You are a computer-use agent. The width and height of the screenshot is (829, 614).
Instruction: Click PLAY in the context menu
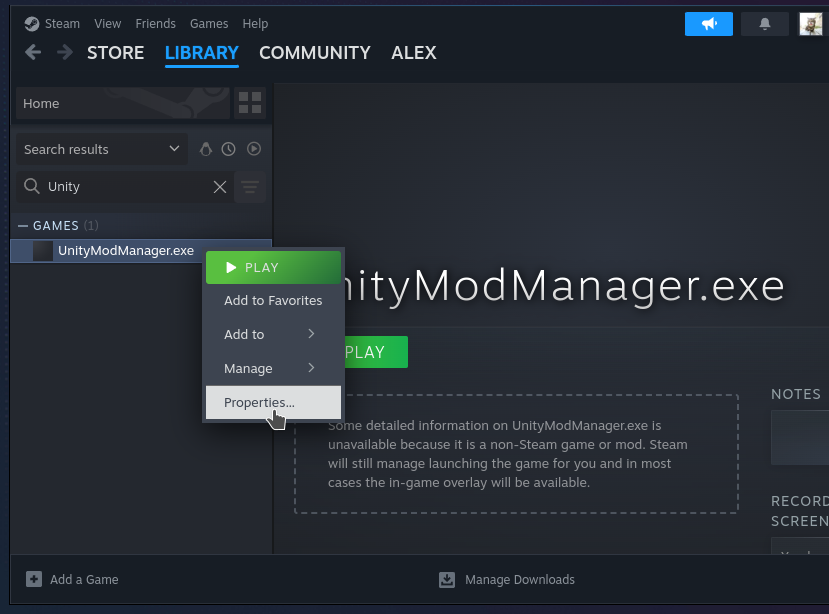point(273,268)
